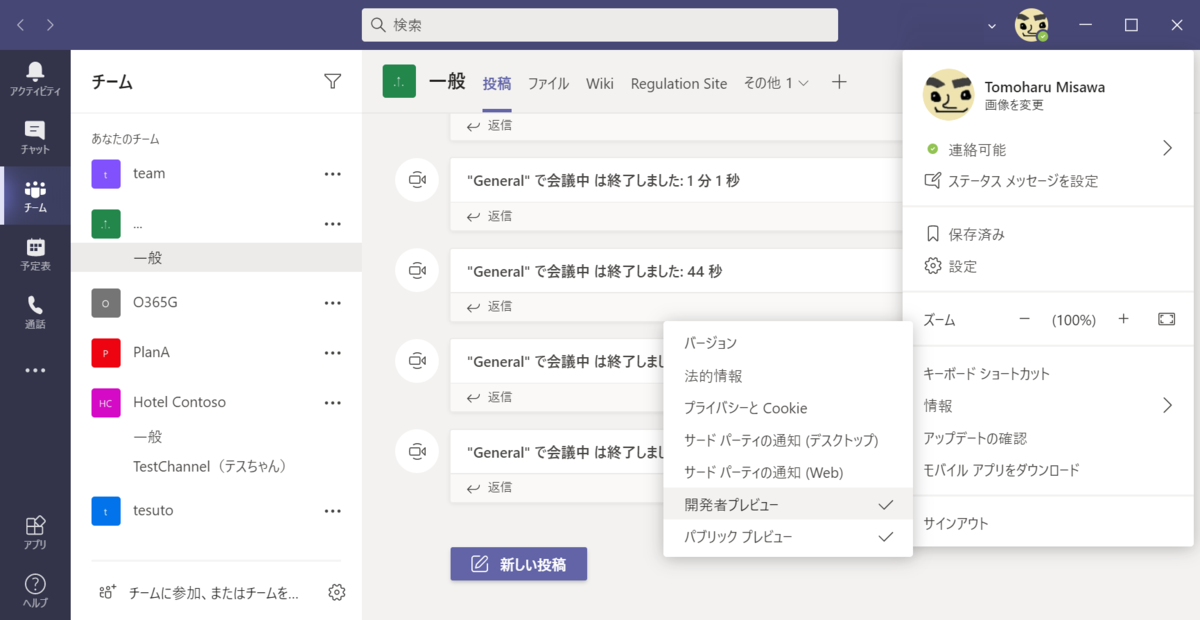Viewport: 1200px width, 620px height.
Task: Select the O365G team
Action: click(156, 302)
